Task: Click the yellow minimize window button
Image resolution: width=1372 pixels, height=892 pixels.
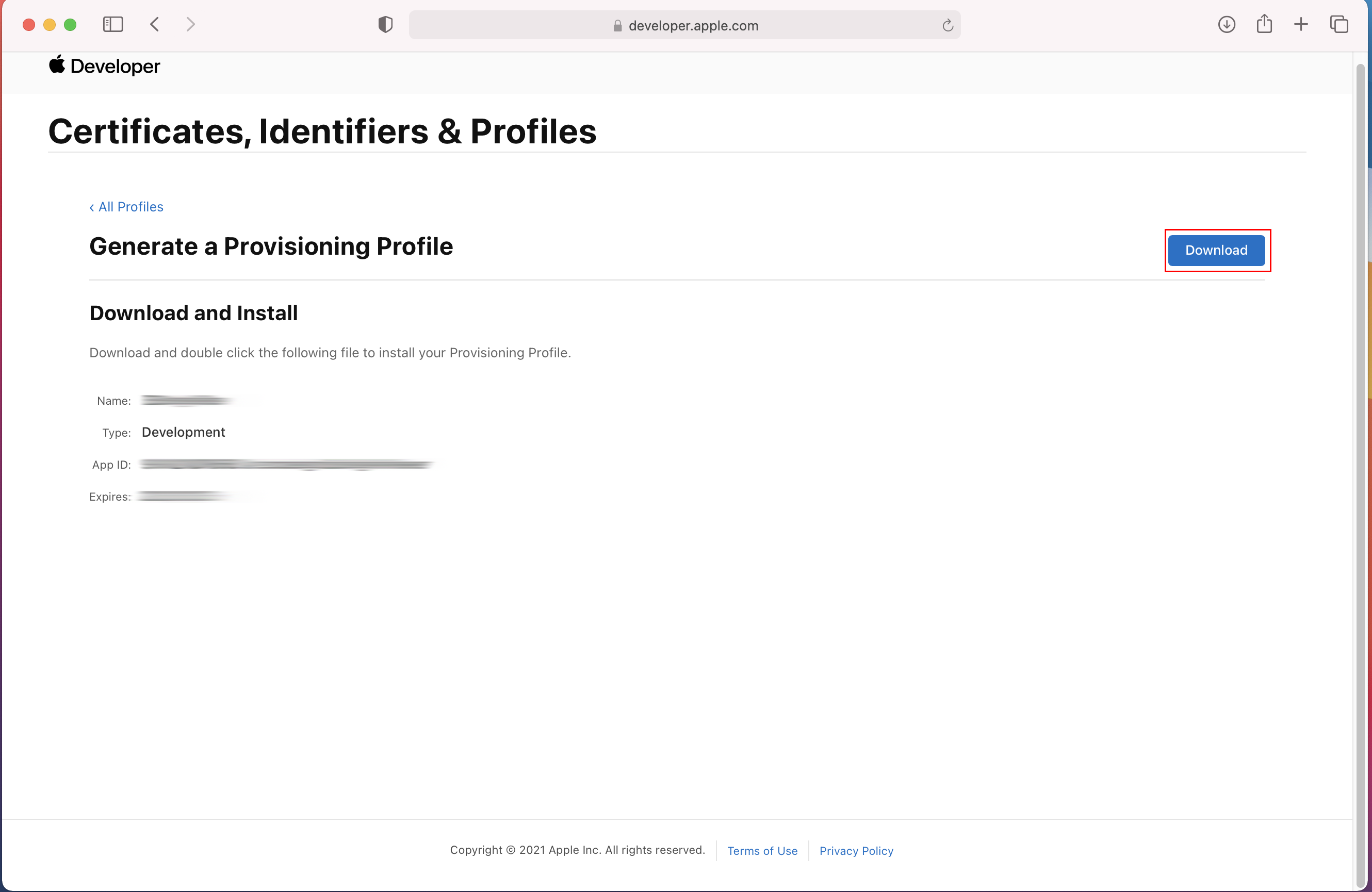Action: pyautogui.click(x=50, y=24)
